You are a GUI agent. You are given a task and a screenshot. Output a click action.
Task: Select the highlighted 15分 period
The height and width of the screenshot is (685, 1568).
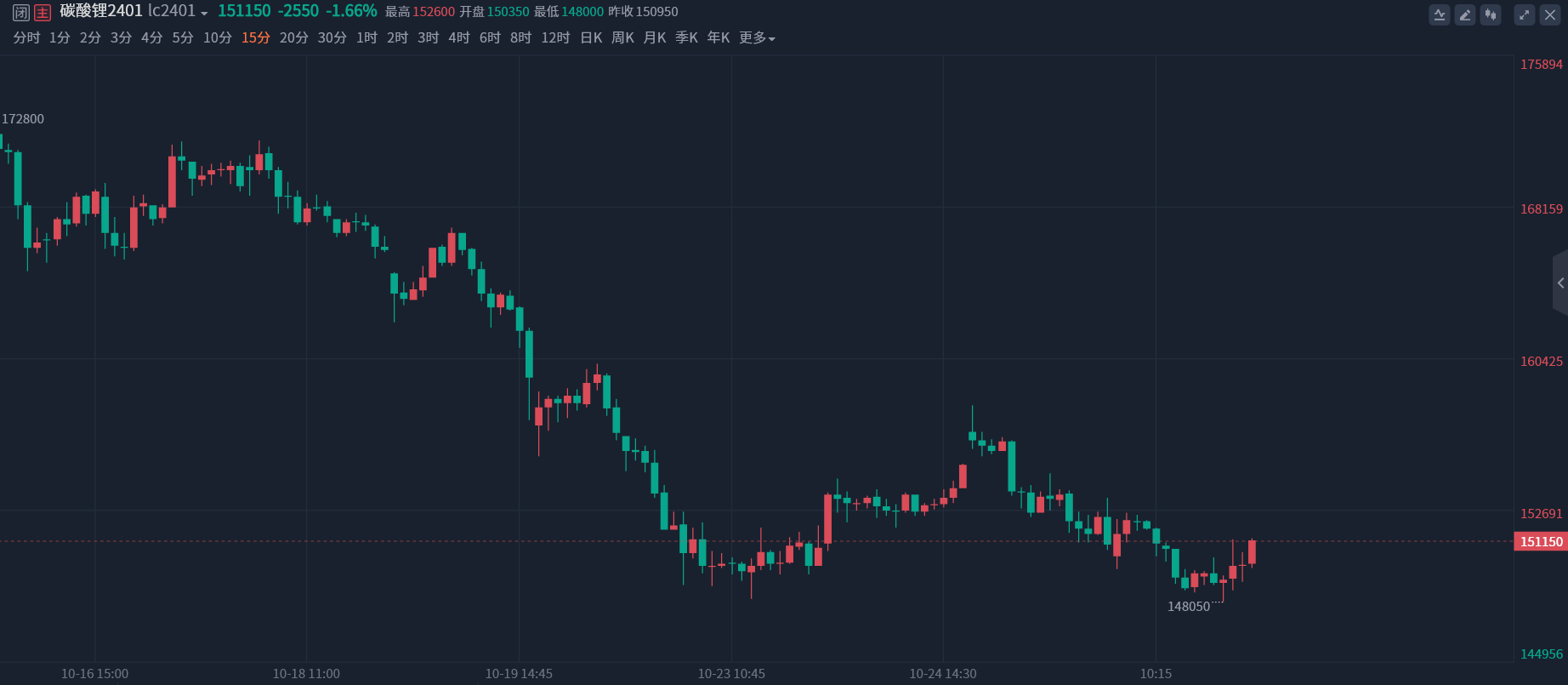256,37
